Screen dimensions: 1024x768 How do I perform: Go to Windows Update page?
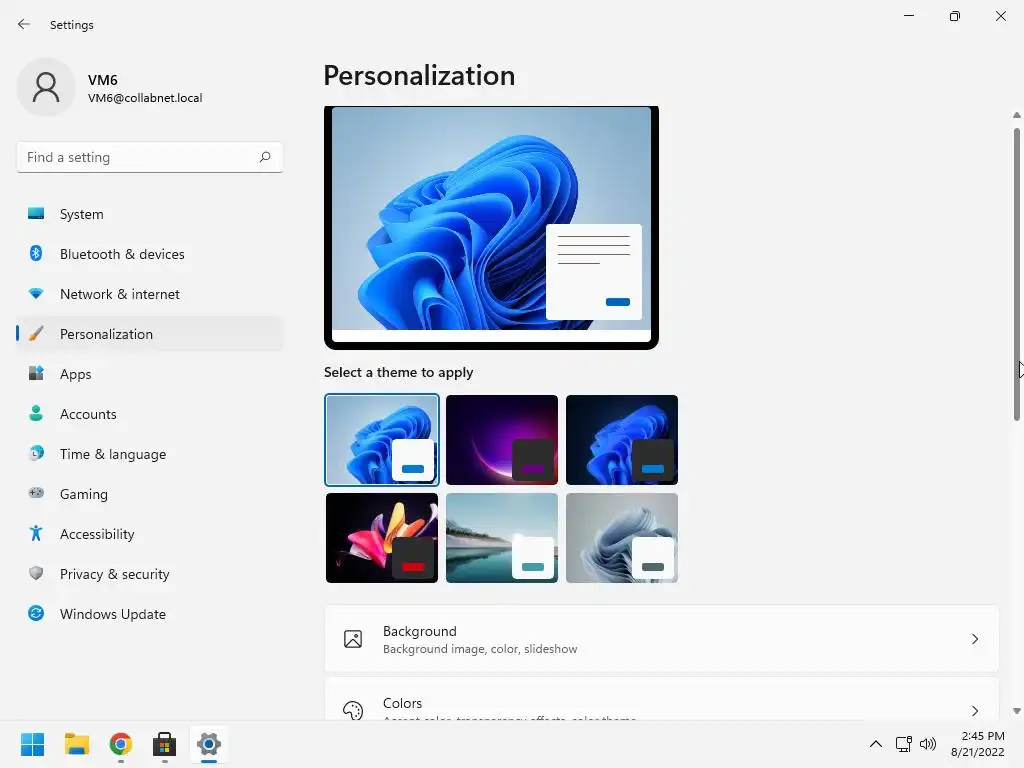(x=150, y=614)
